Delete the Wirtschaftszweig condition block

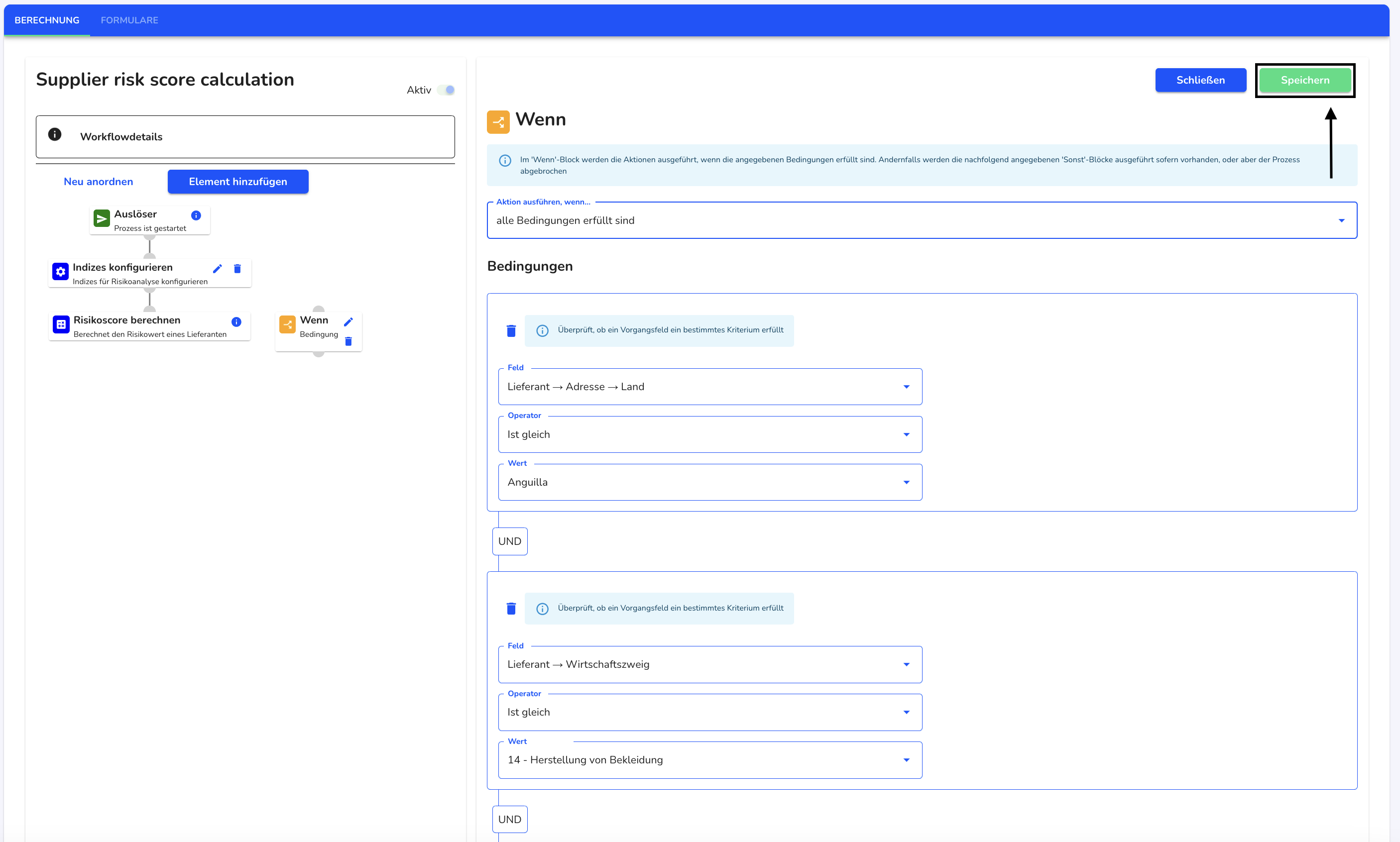click(511, 609)
